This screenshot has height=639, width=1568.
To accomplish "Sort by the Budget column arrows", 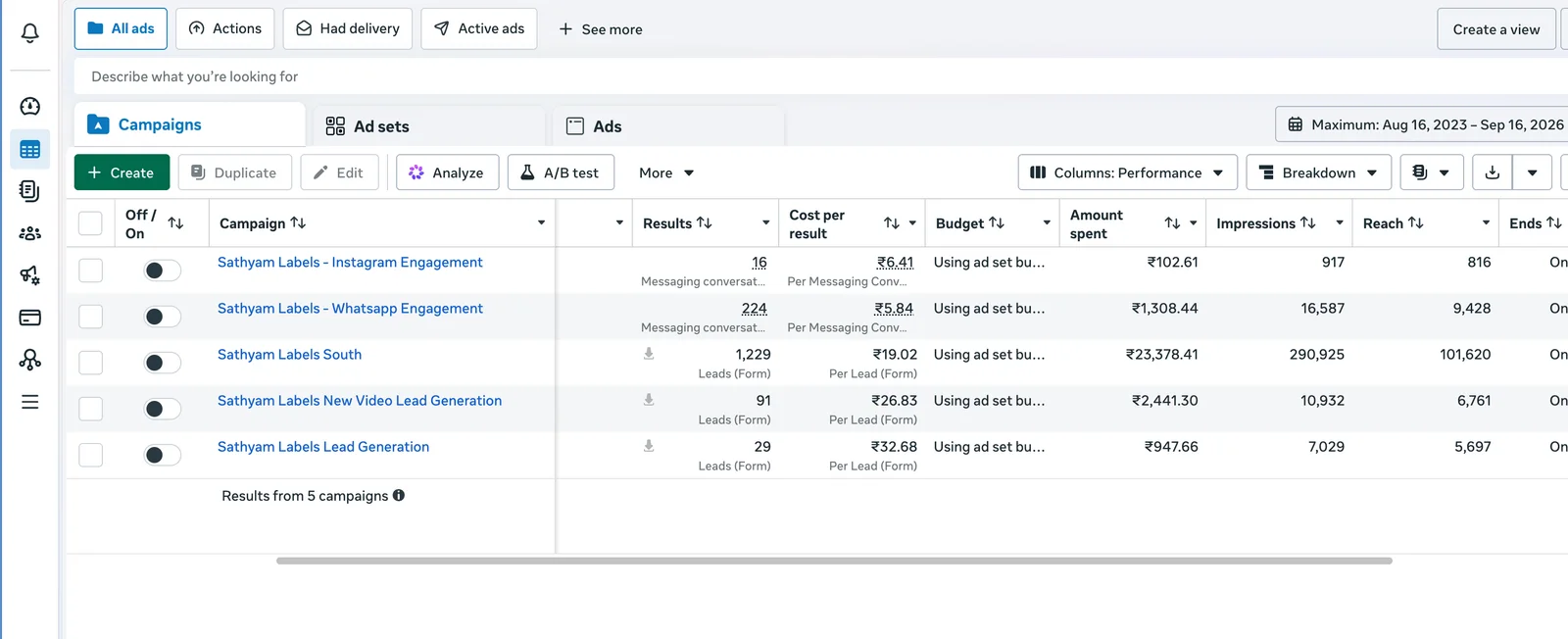I will click(996, 223).
